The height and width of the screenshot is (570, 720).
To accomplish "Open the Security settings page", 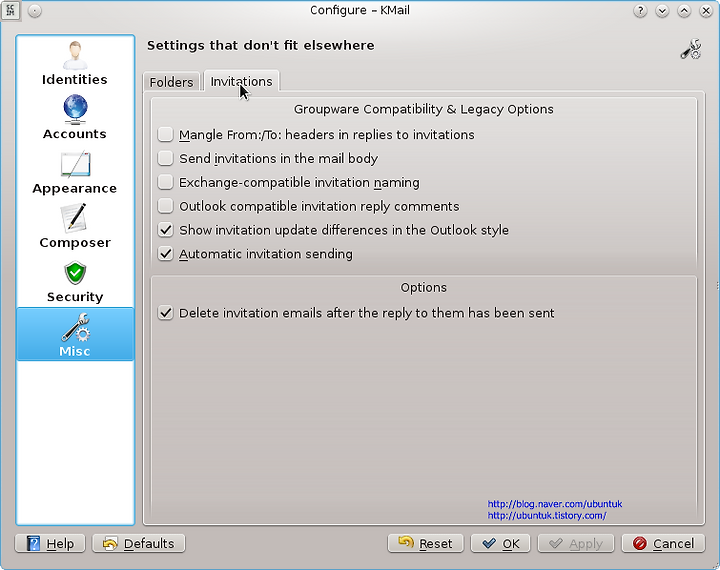I will (x=75, y=280).
